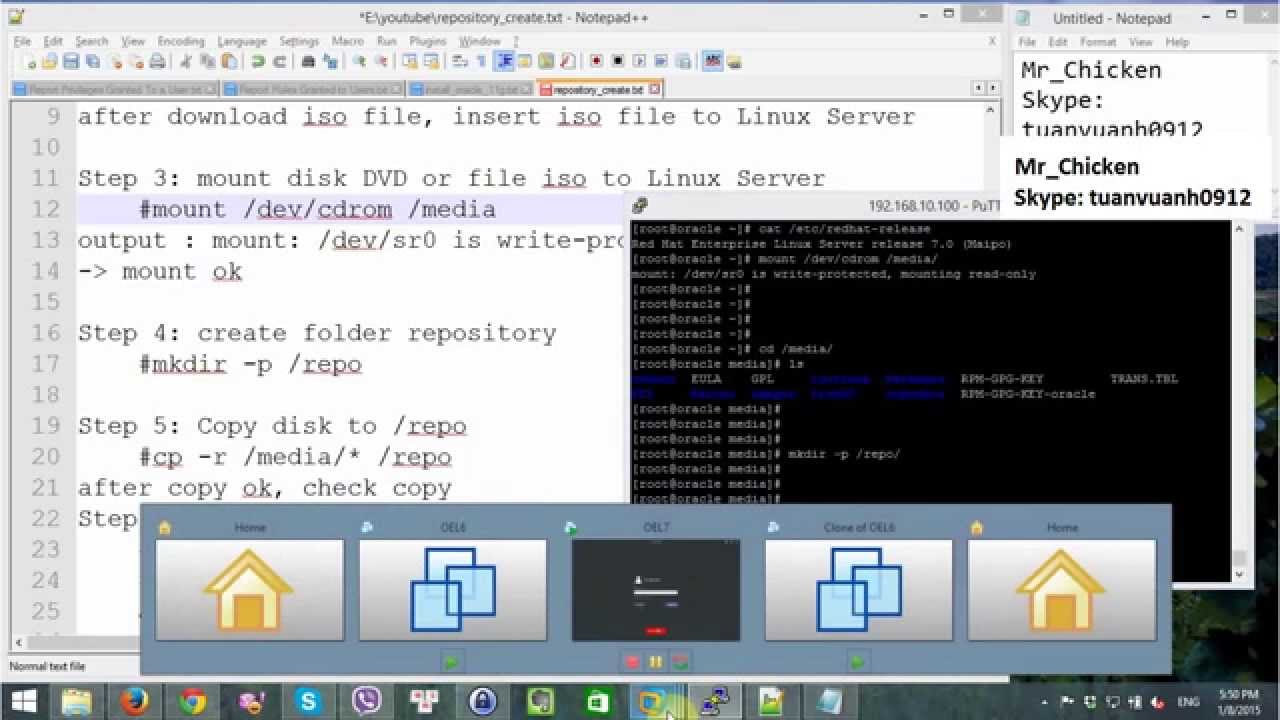The width and height of the screenshot is (1280, 720).
Task: Open Firefox from the taskbar
Action: pos(134,701)
